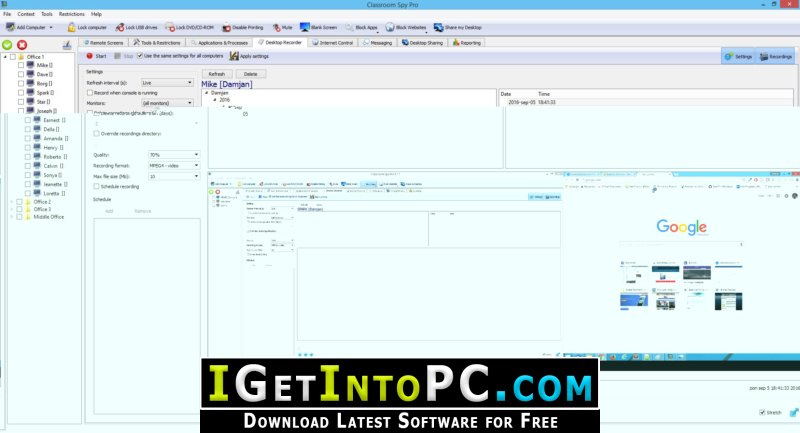Collapse the 2016 recordings node
This screenshot has height=433, width=800.
pyautogui.click(x=215, y=100)
